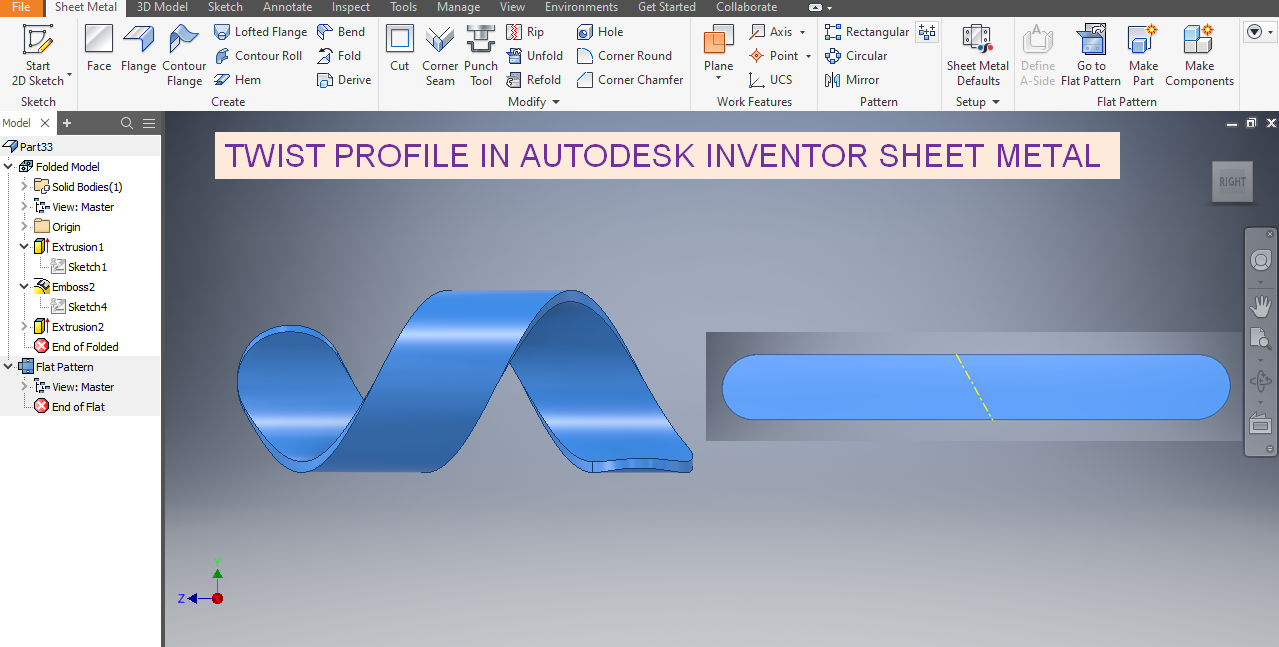Click the Zoom tool in navigation bar
This screenshot has height=647, width=1279.
click(x=1260, y=340)
